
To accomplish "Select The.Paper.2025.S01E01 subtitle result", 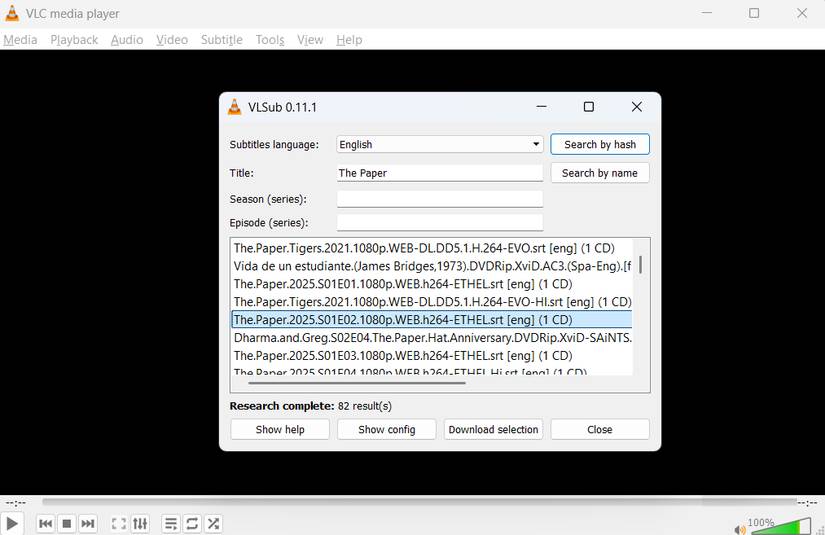I will tap(431, 284).
